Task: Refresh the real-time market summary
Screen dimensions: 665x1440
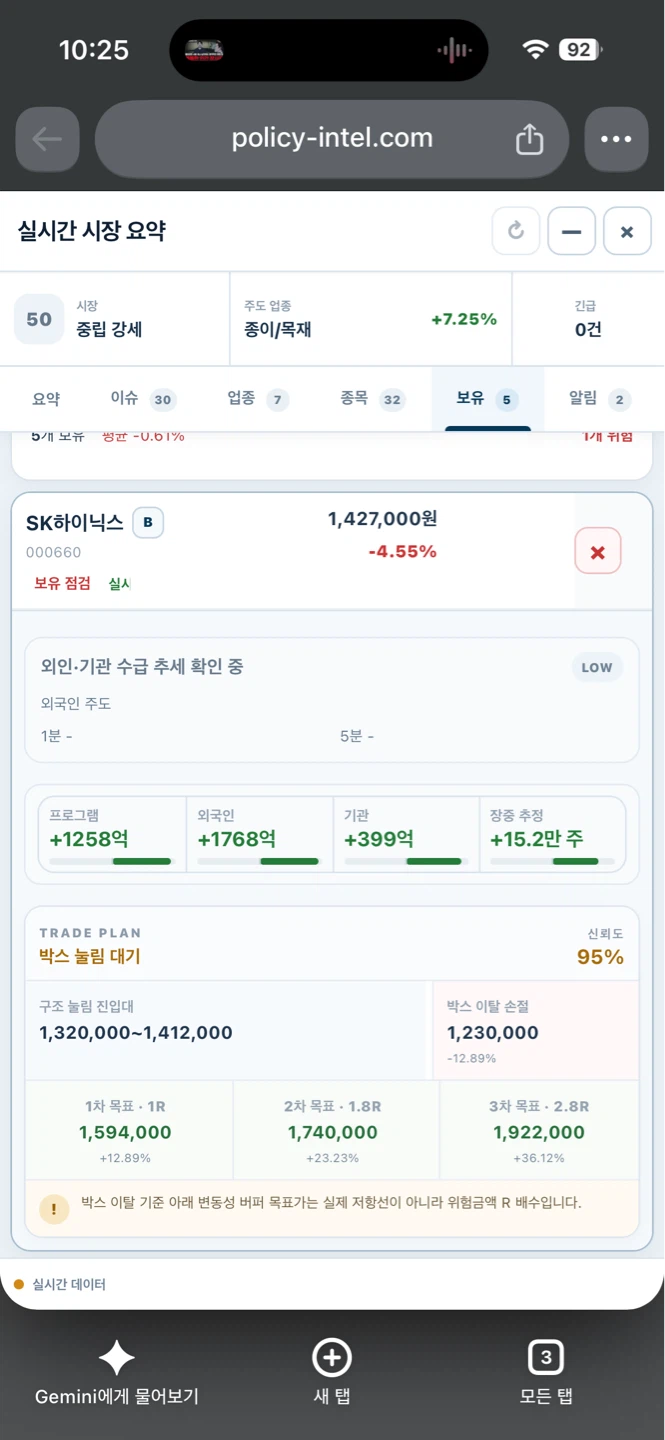Action: pos(516,231)
